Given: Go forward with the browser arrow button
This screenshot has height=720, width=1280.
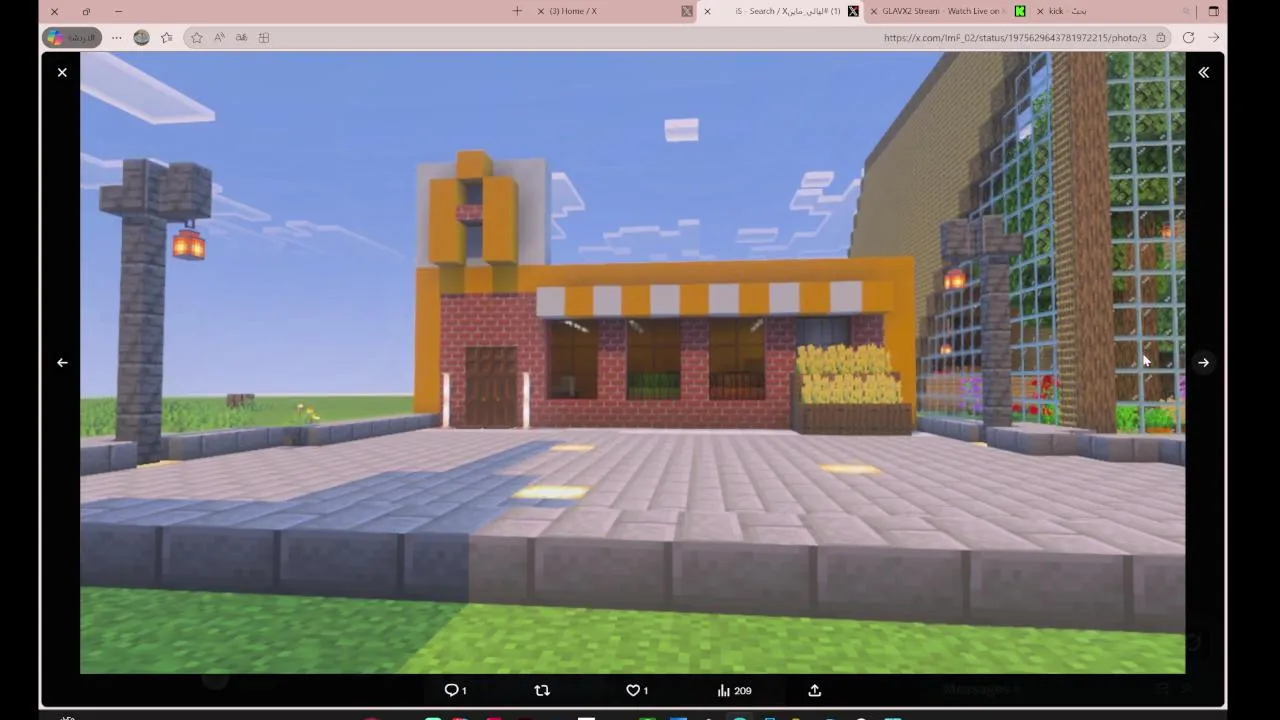Looking at the screenshot, I should [1214, 37].
